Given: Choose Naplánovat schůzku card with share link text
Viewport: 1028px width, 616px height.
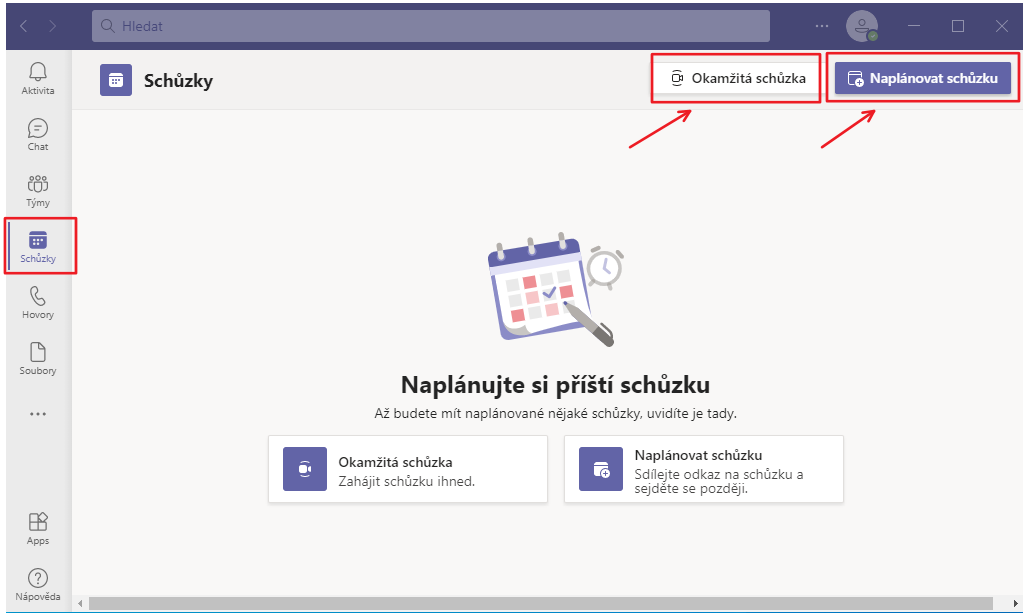Looking at the screenshot, I should point(704,469).
